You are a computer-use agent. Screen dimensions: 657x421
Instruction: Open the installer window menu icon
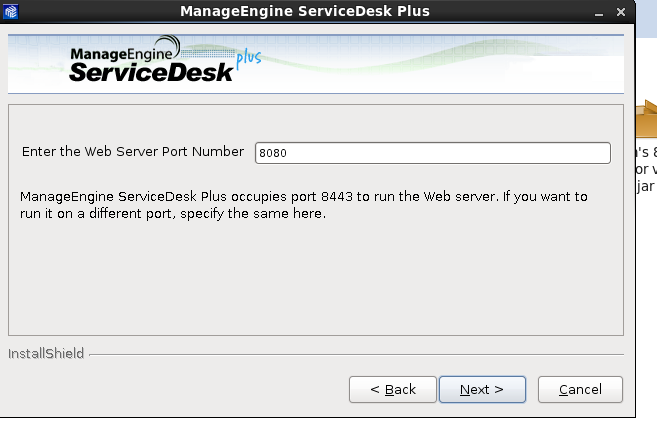click(x=10, y=11)
